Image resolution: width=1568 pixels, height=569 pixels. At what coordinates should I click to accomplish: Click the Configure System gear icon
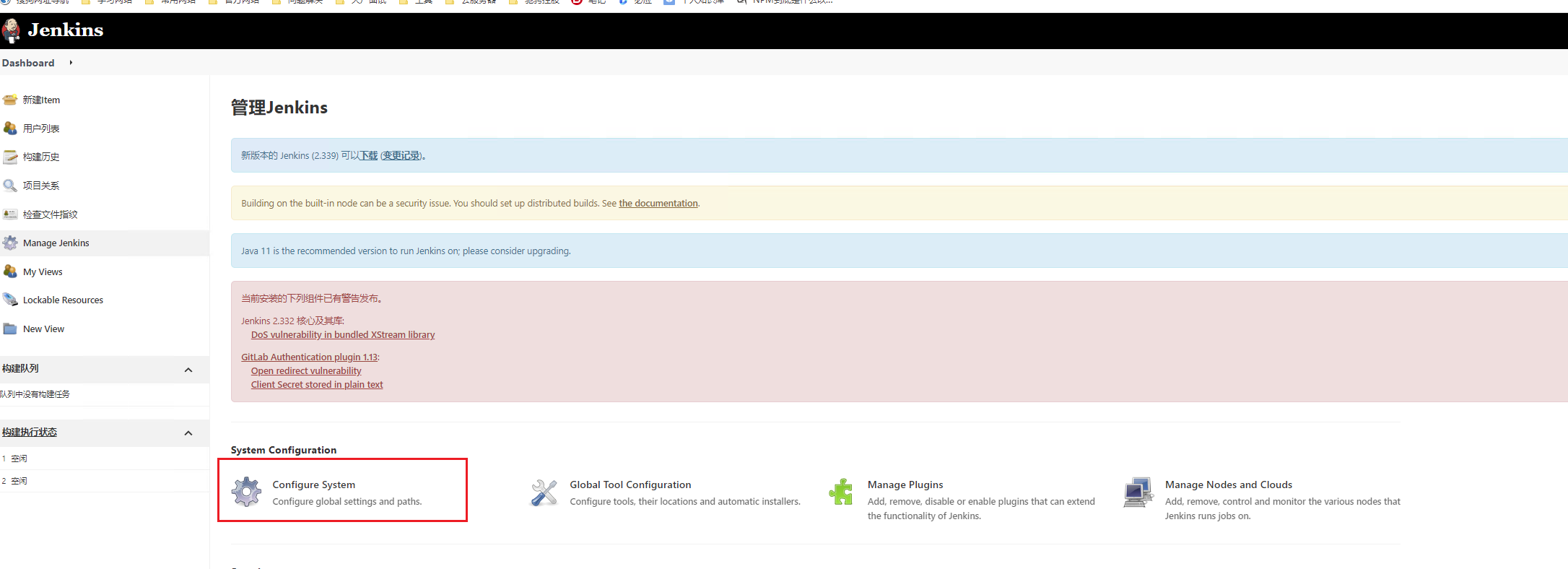click(x=246, y=492)
